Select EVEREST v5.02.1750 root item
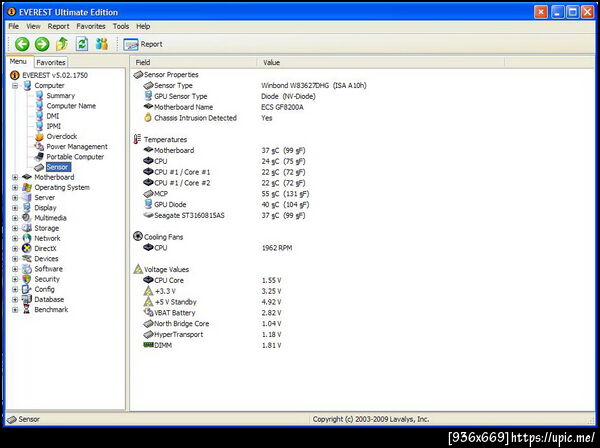 55,75
